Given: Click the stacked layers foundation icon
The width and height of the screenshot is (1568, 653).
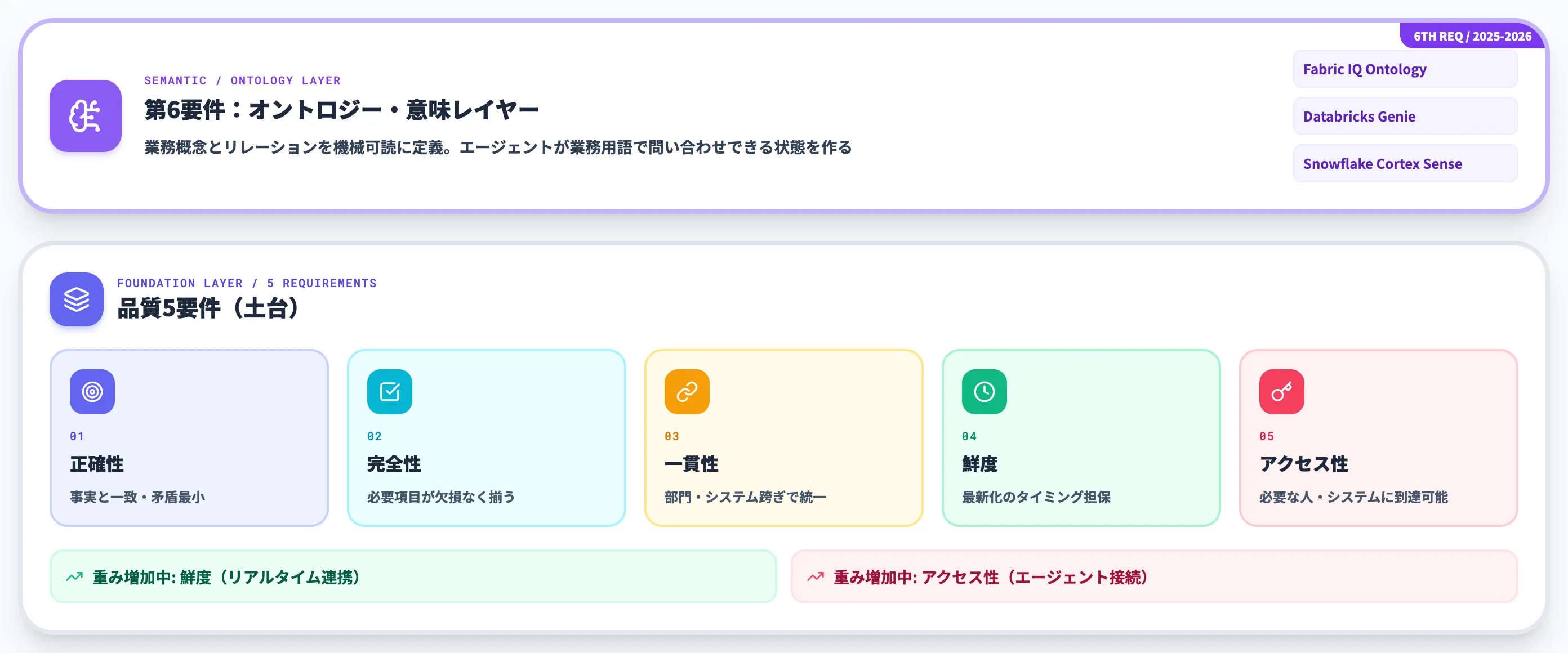Looking at the screenshot, I should pyautogui.click(x=77, y=299).
